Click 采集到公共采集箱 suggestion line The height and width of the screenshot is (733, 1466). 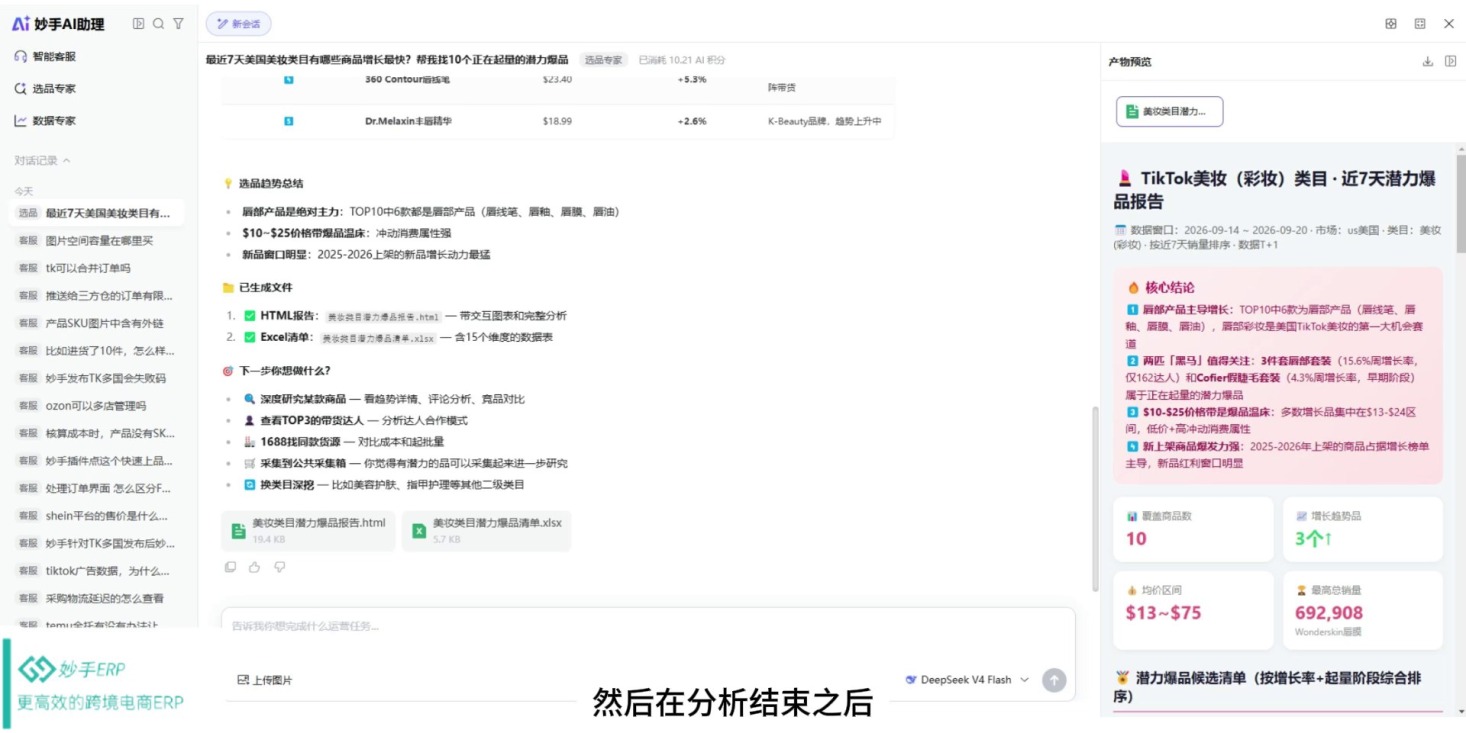[x=406, y=463]
